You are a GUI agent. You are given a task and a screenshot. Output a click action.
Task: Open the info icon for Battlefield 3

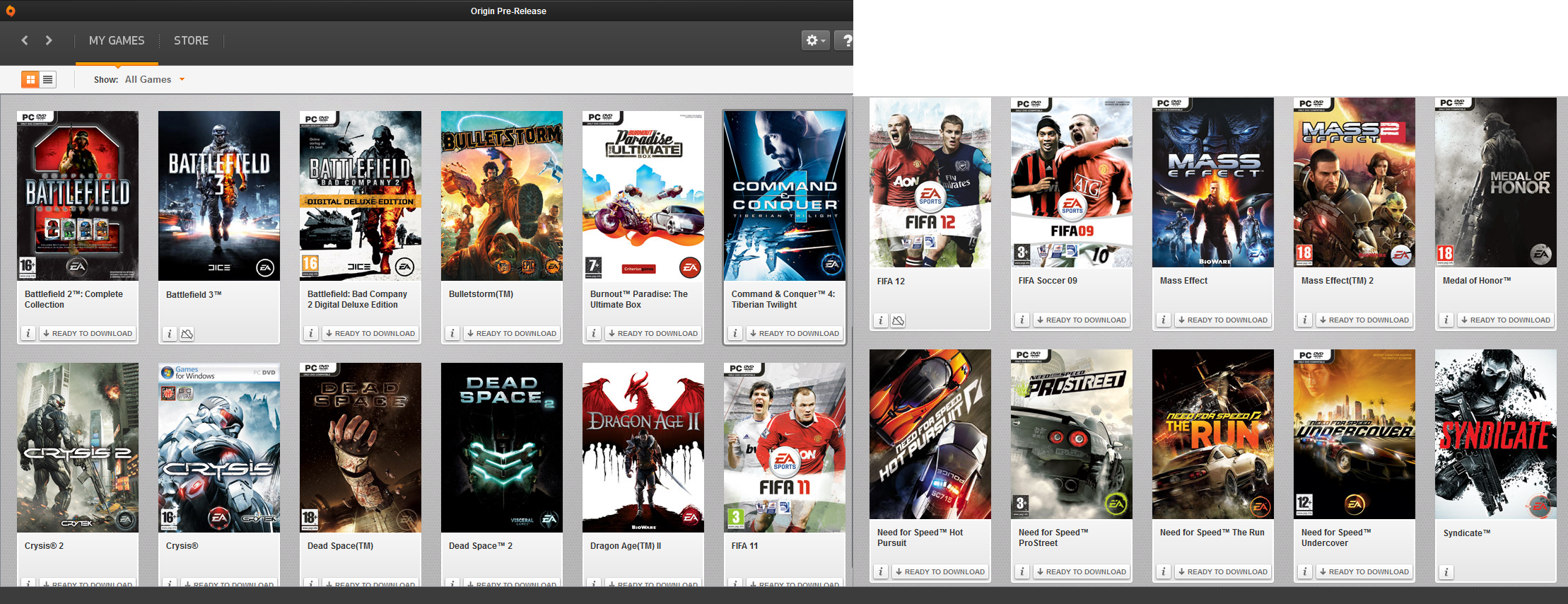point(170,334)
